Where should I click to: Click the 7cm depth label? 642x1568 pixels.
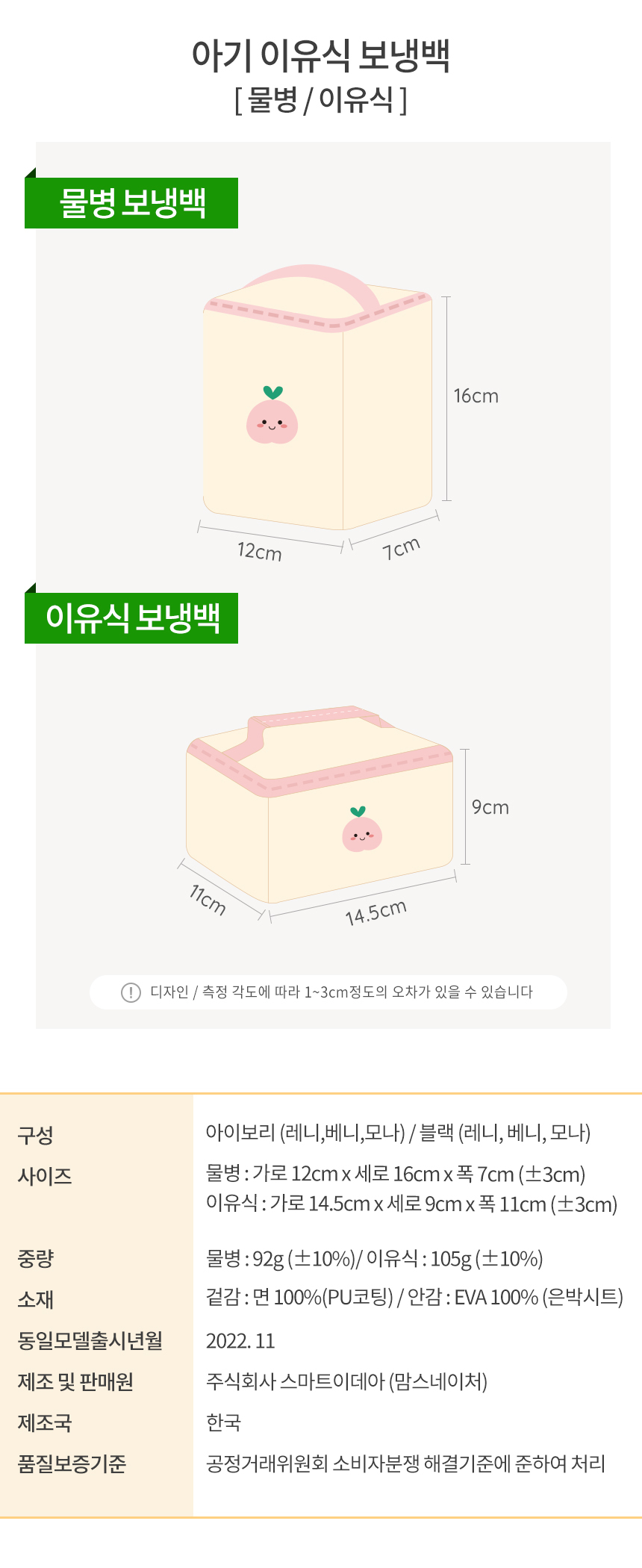[401, 549]
